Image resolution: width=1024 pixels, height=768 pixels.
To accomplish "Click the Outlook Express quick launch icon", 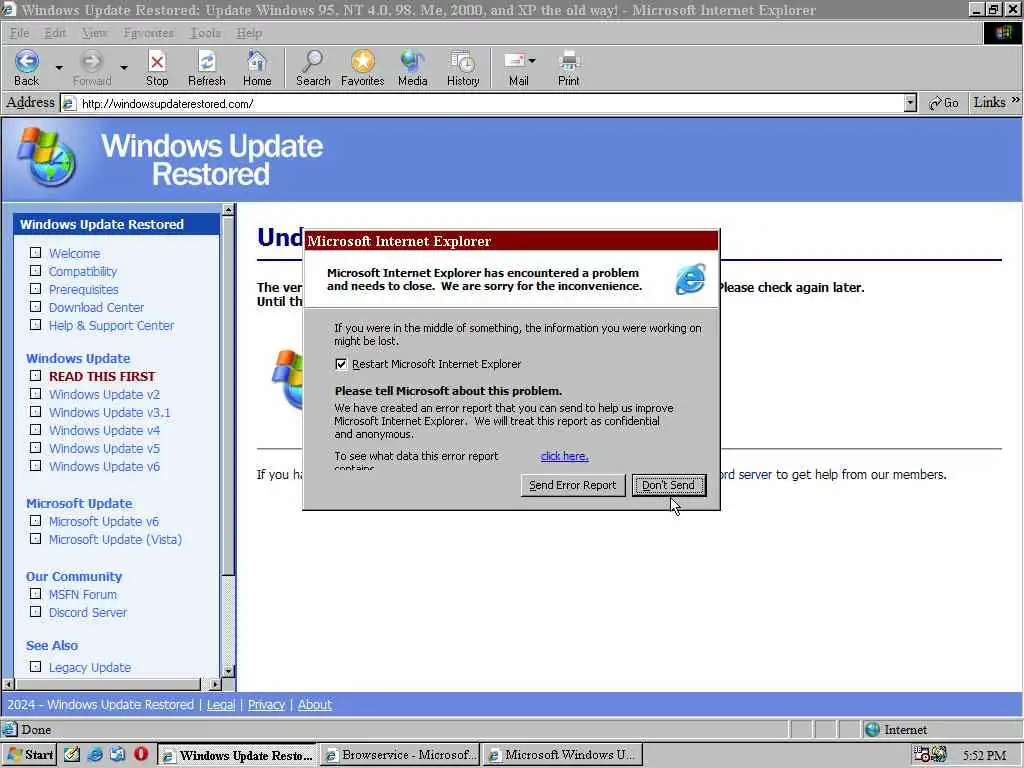I will (x=118, y=754).
